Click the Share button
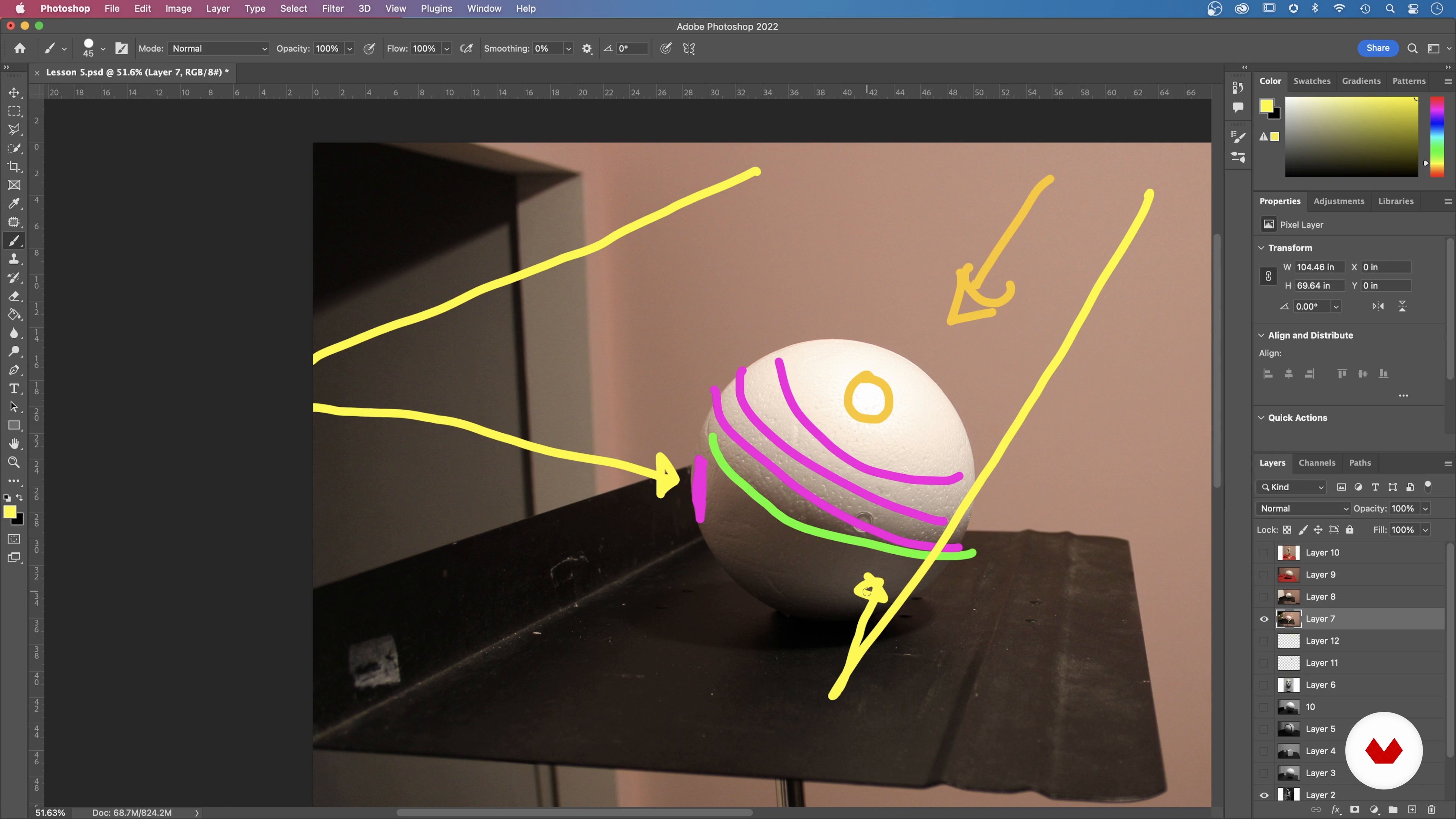Viewport: 1456px width, 819px height. (x=1378, y=48)
